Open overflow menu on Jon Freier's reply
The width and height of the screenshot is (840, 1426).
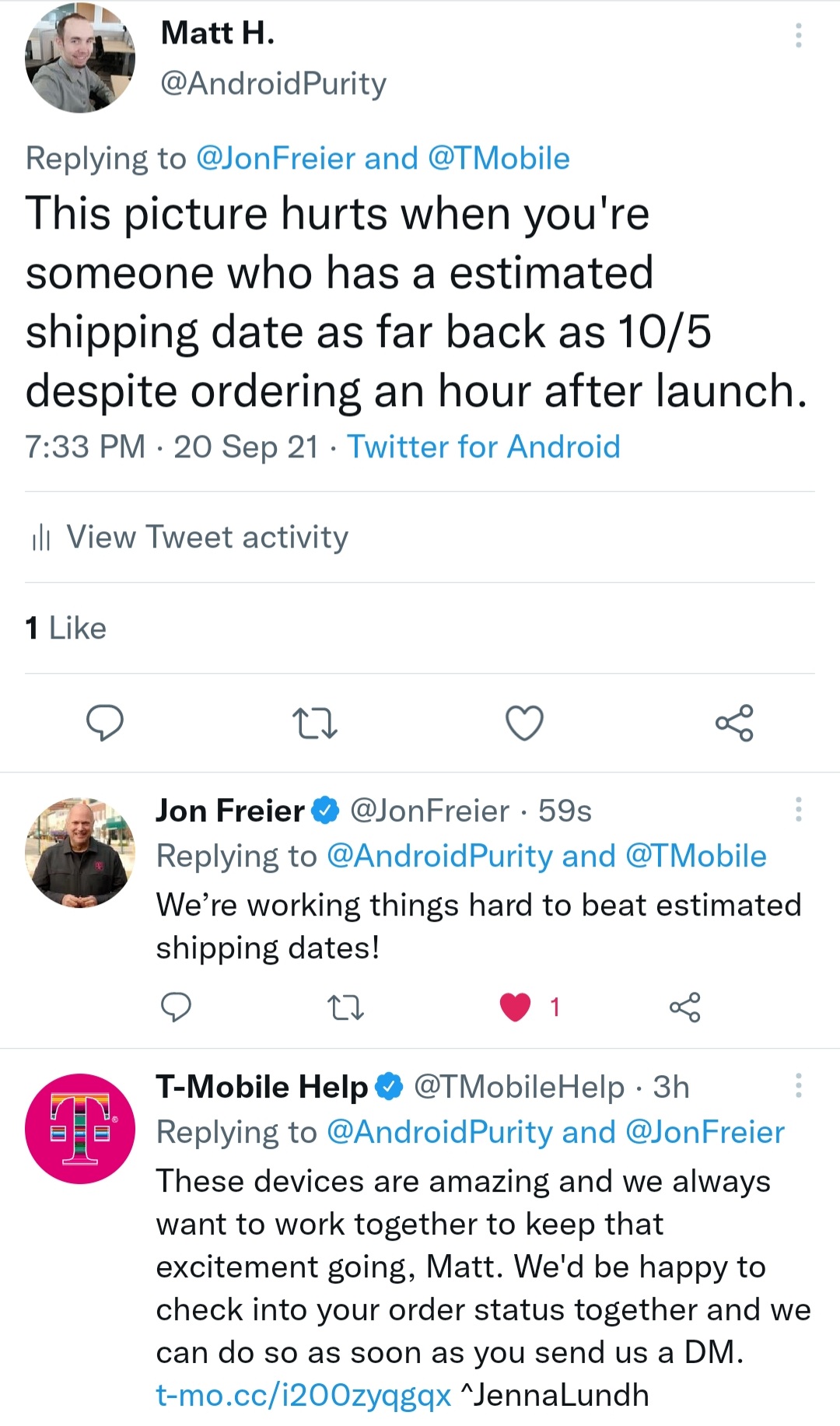pyautogui.click(x=798, y=810)
